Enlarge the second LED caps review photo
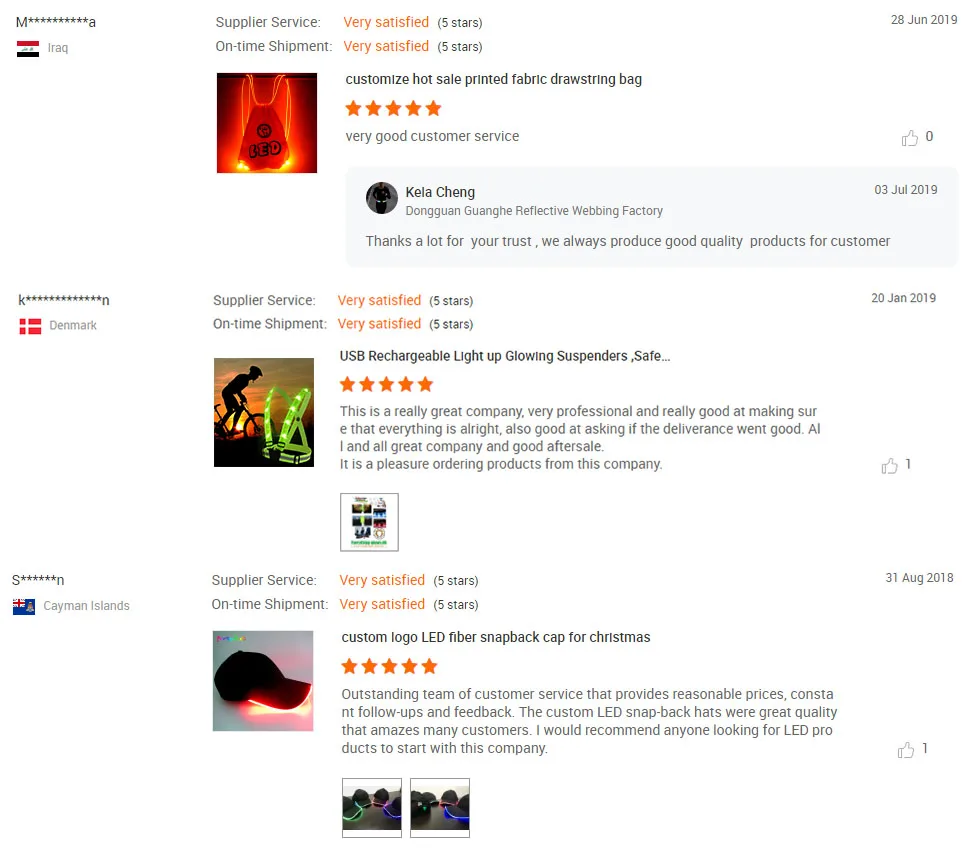The image size is (975, 850). (440, 808)
